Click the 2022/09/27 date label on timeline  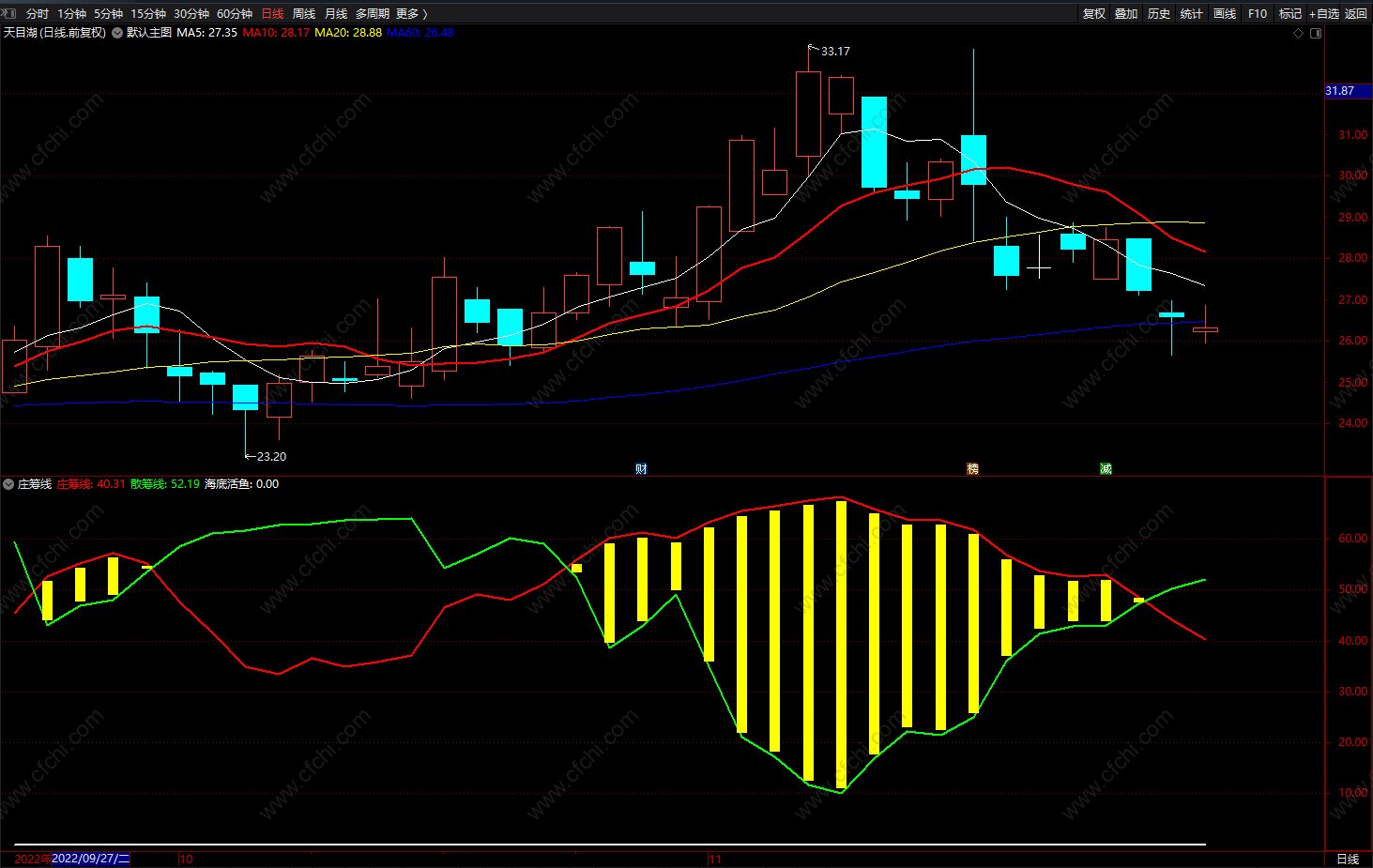90,859
